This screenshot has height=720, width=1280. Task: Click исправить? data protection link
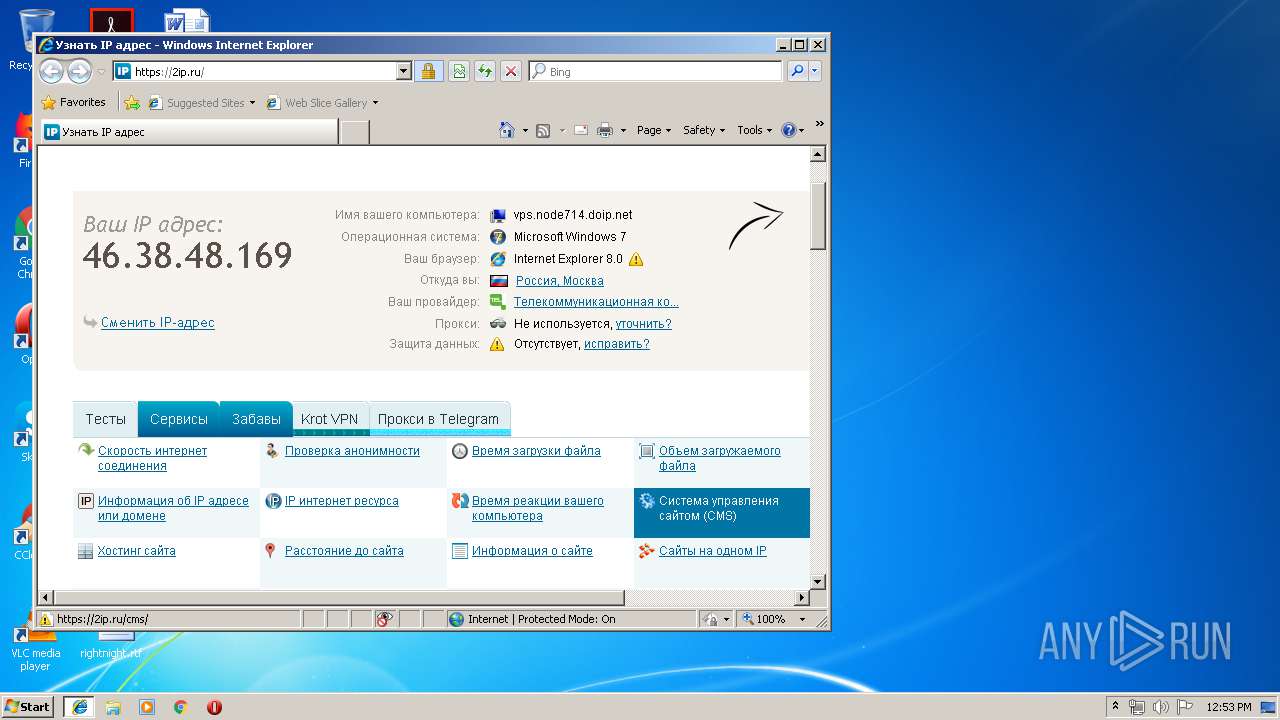click(617, 344)
